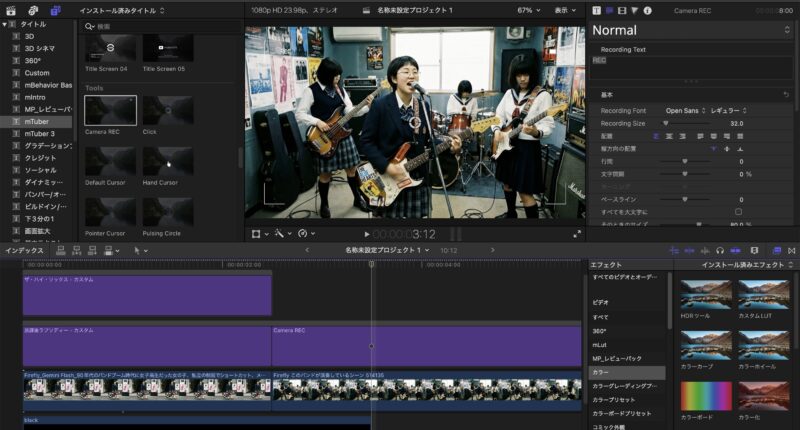Switch to the Title inspector icon
This screenshot has width=800, height=430.
[x=596, y=10]
